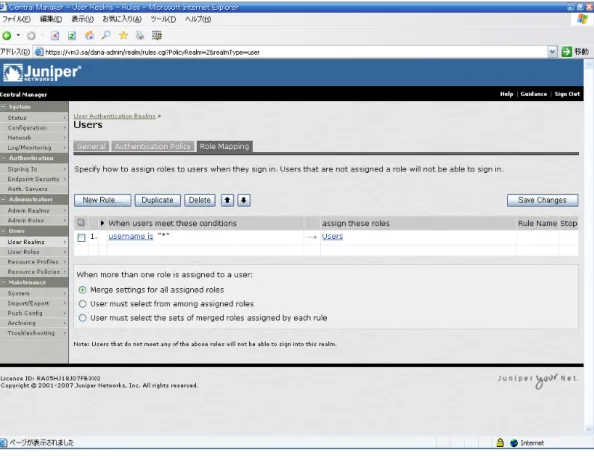This screenshot has width=594, height=456.
Task: Select User must select from among assigned roles
Action: click(x=82, y=304)
